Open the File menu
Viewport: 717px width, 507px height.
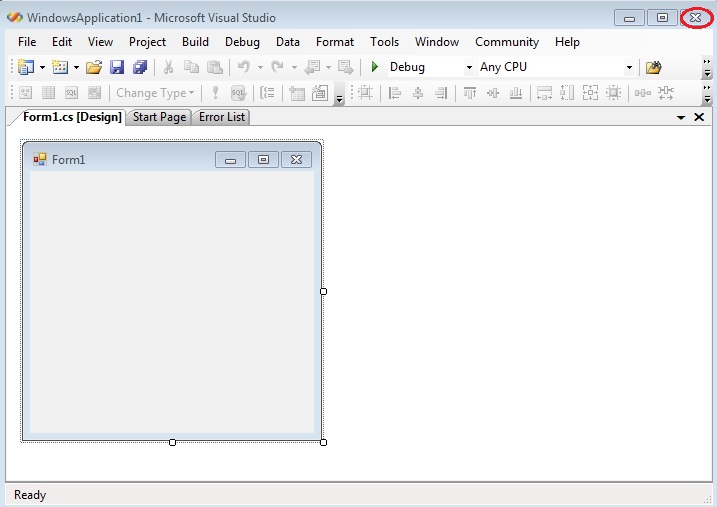tap(27, 42)
